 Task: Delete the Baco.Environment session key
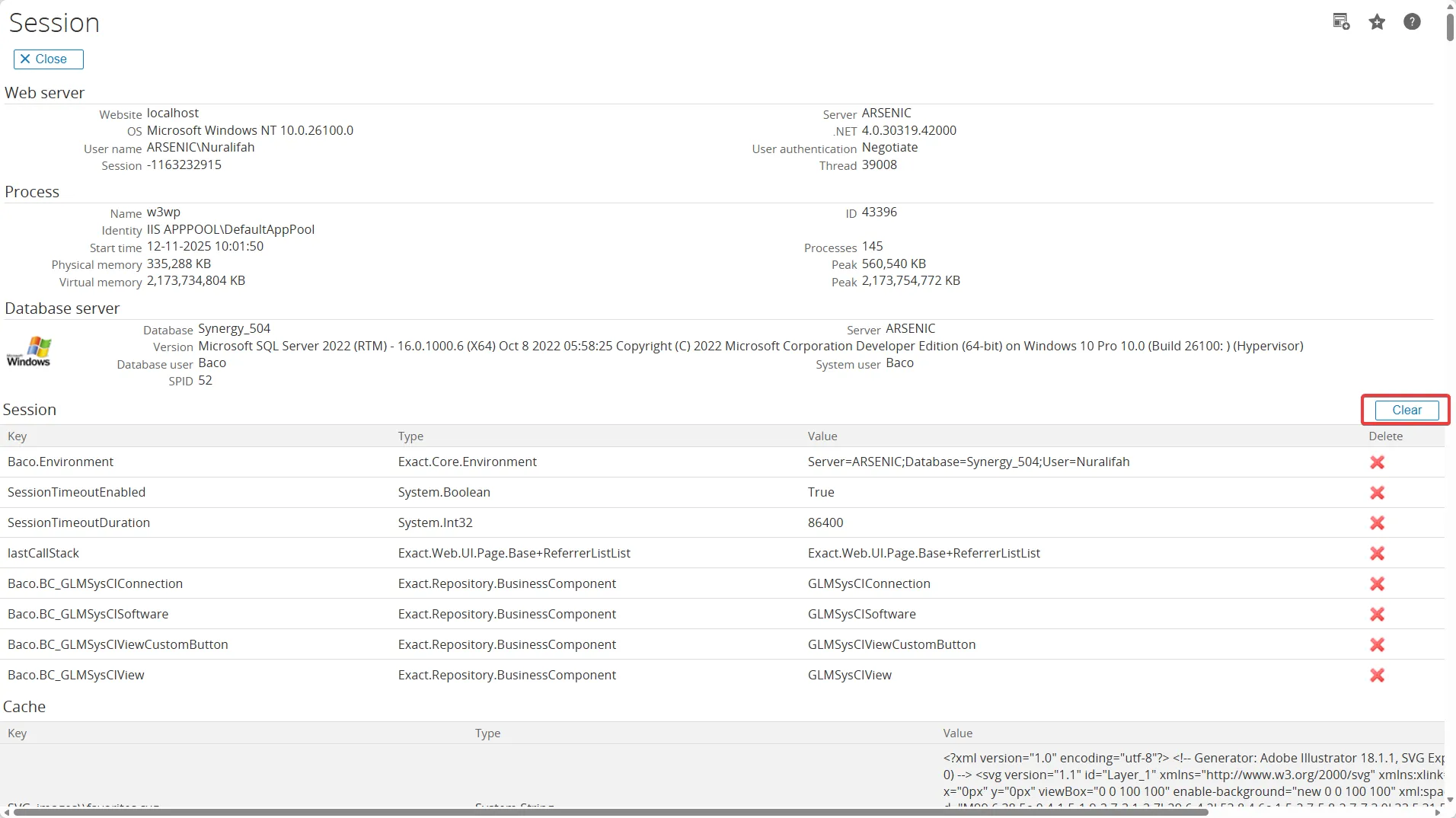click(x=1377, y=462)
